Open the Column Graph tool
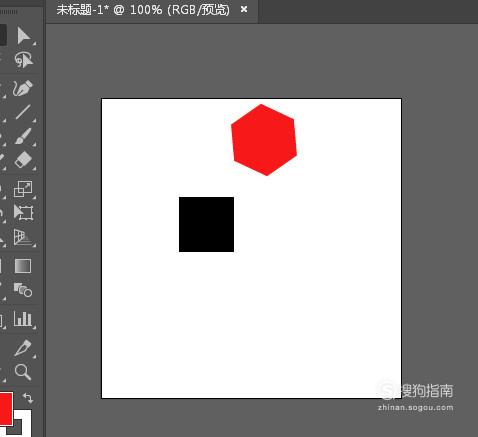Viewport: 478px width, 437px height. (23, 318)
